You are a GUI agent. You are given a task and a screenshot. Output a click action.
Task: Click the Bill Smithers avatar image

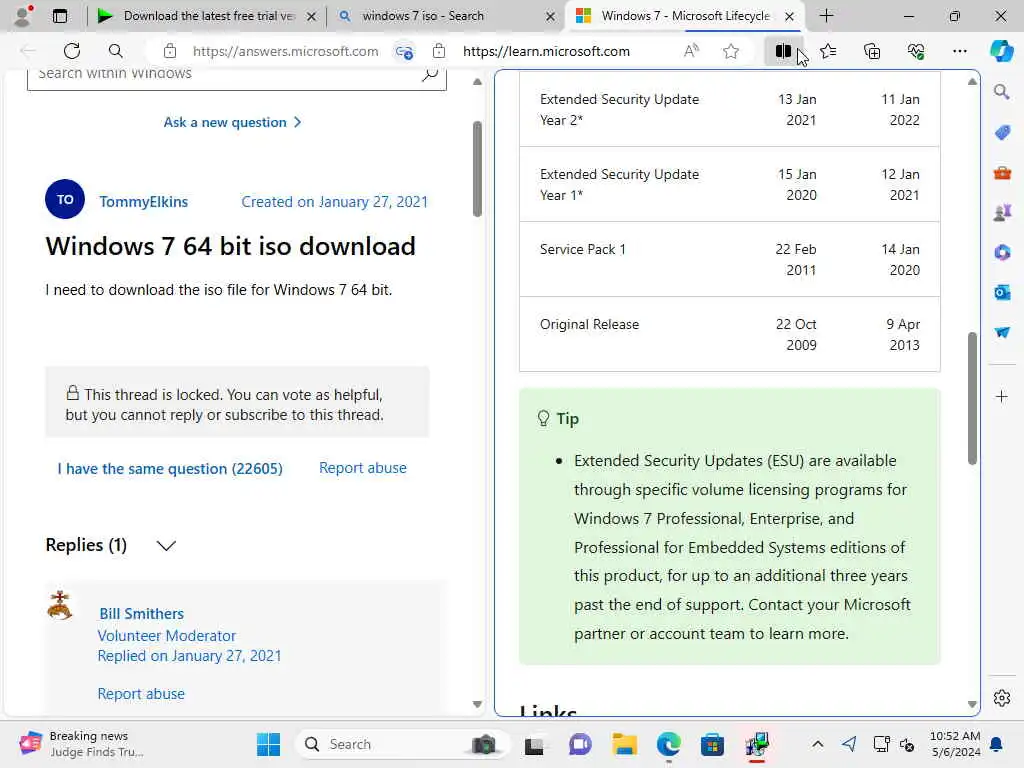point(60,605)
